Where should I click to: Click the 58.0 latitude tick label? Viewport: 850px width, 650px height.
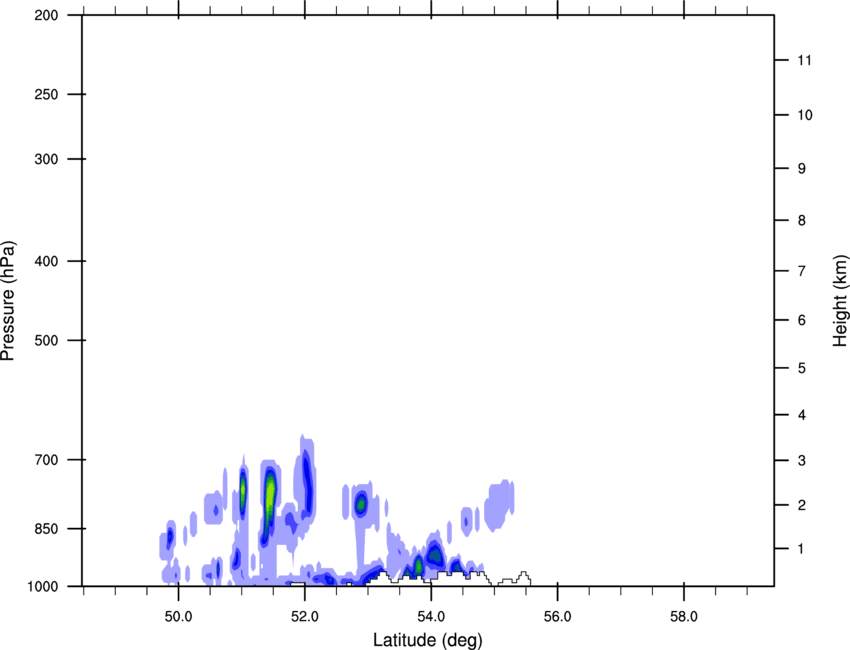tap(684, 616)
